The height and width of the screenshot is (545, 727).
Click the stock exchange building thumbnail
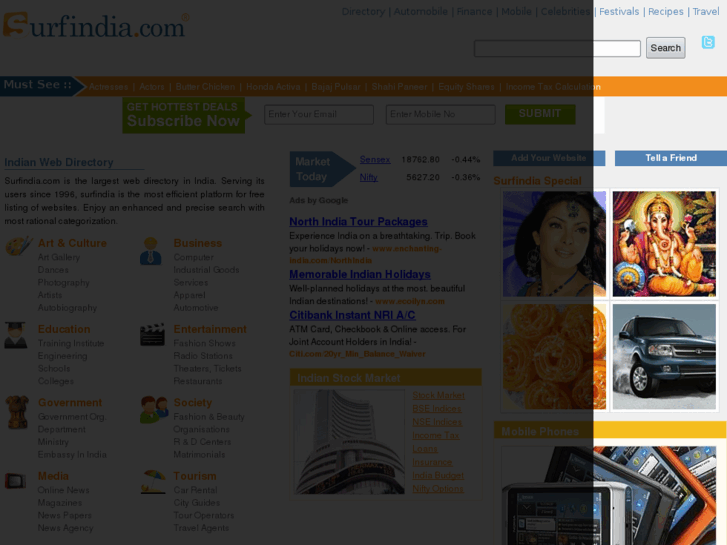[x=349, y=442]
